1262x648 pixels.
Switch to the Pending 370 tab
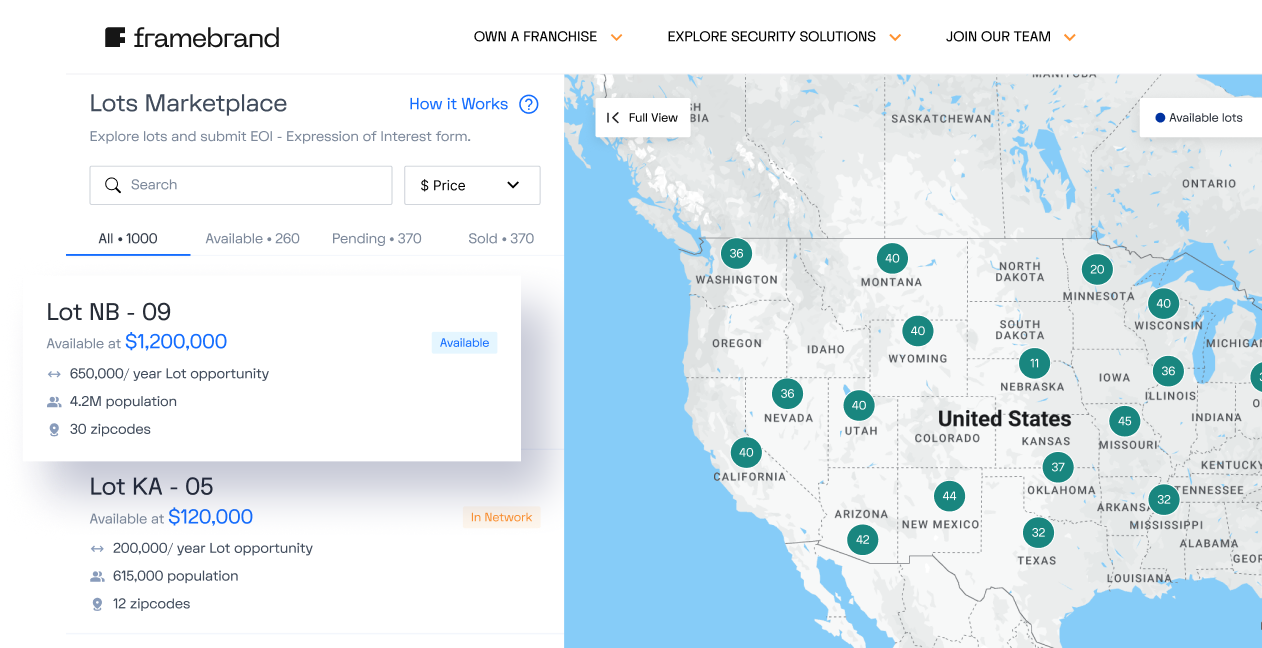point(376,239)
